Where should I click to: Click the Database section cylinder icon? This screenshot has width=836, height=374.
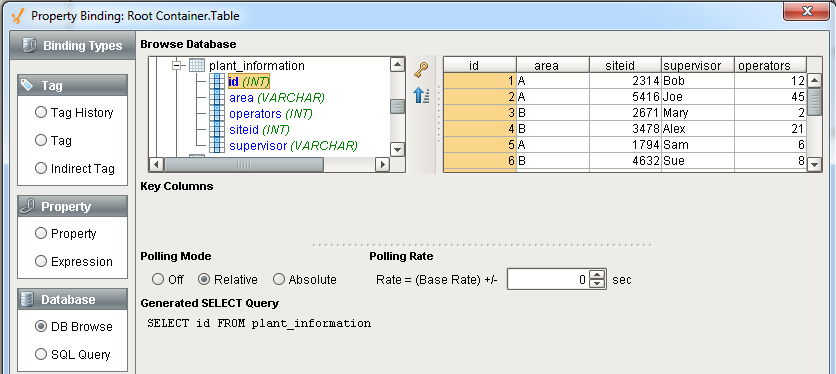pyautogui.click(x=27, y=299)
